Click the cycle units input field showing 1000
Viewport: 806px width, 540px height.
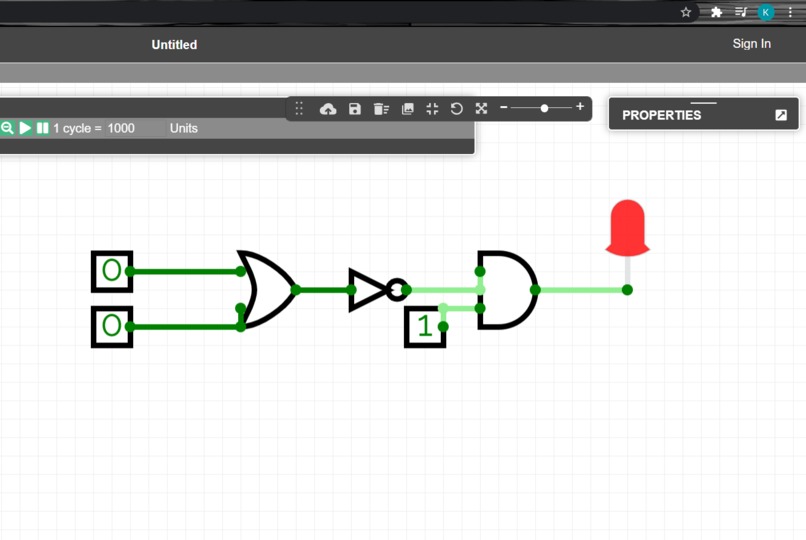[x=136, y=128]
